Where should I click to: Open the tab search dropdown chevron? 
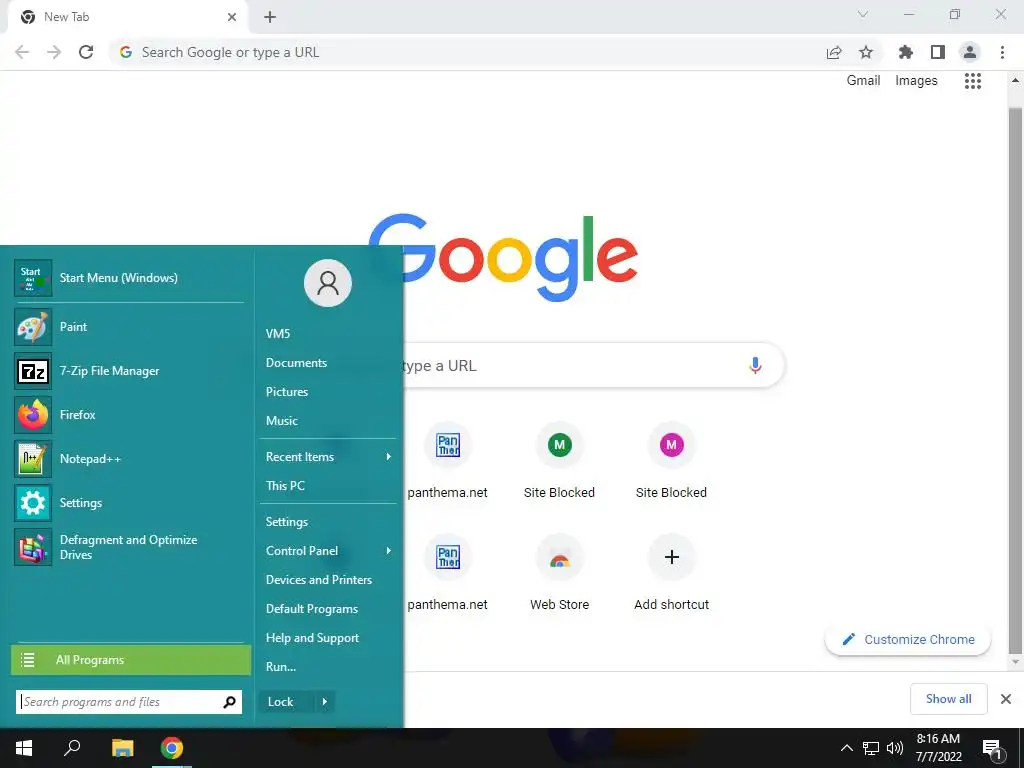(x=863, y=14)
